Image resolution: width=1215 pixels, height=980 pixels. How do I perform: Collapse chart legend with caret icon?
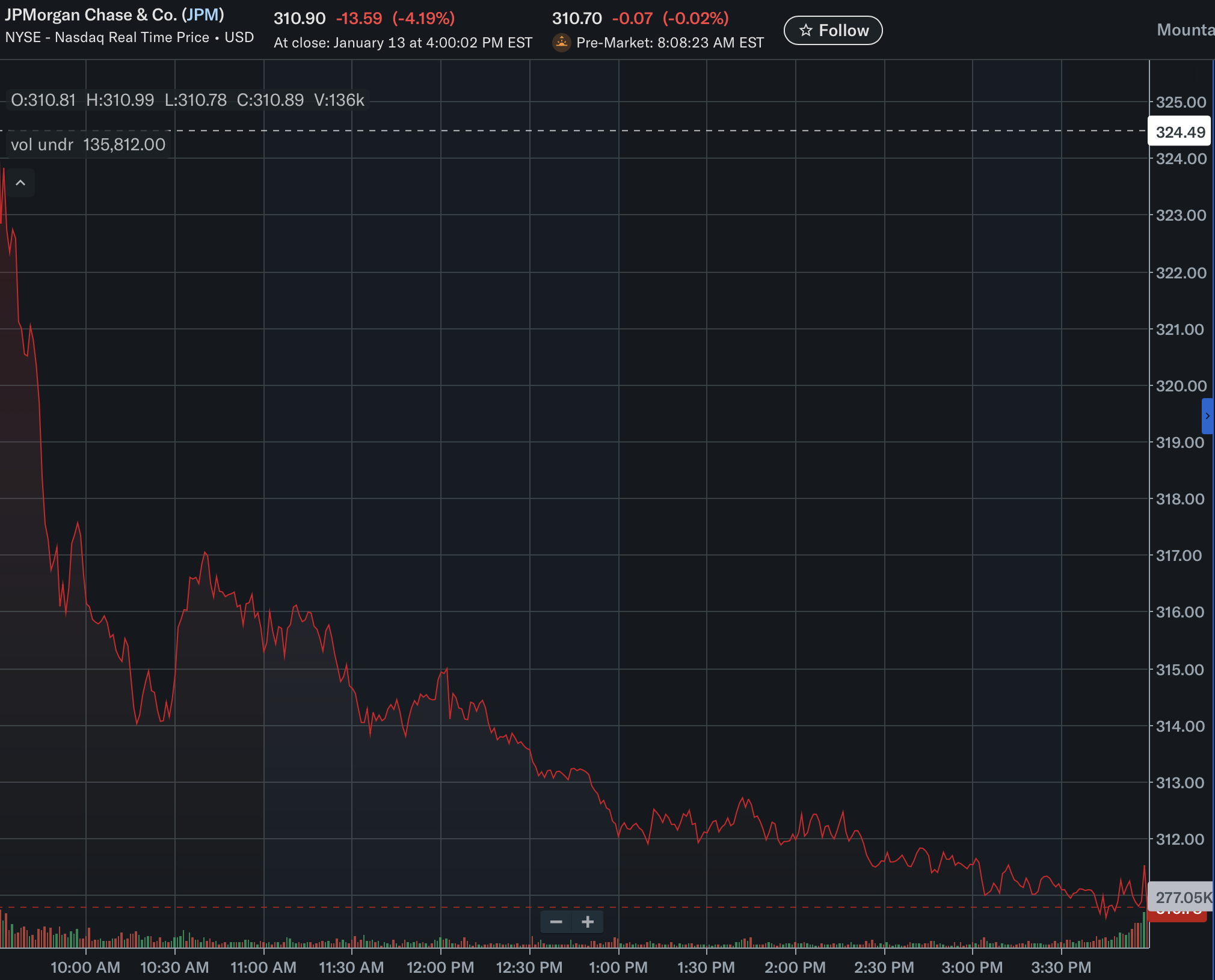(x=20, y=183)
